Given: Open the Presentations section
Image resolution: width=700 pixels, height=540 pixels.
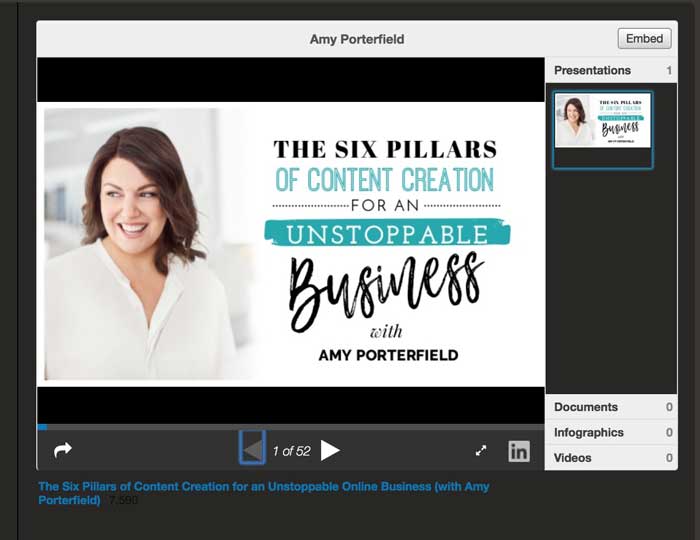Looking at the screenshot, I should click(x=611, y=71).
